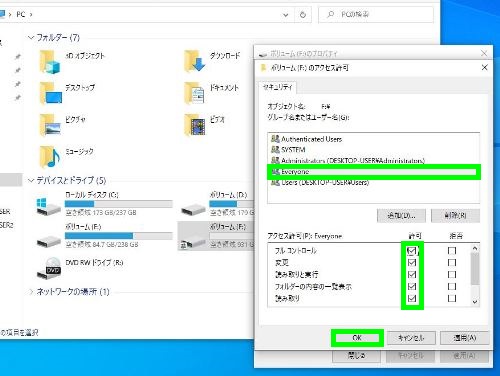Select the Local Disk (C:) drive icon
Viewport: 500px width, 376px height.
(x=49, y=206)
